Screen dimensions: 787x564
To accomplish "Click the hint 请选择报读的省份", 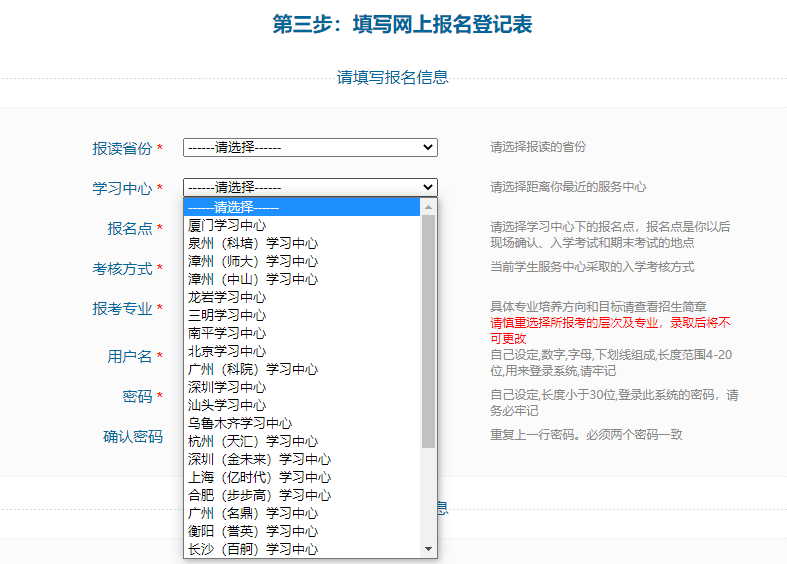I will (538, 147).
